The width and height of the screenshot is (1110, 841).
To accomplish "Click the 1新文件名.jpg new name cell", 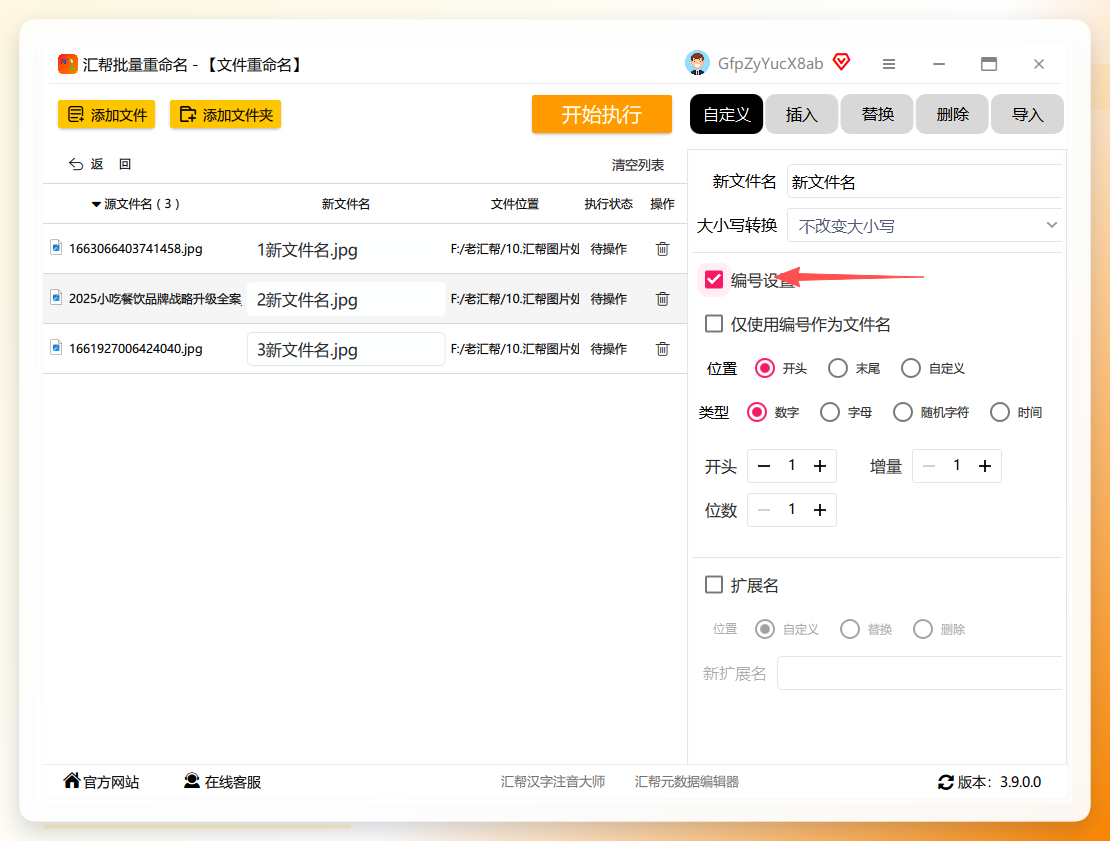I will coord(346,249).
